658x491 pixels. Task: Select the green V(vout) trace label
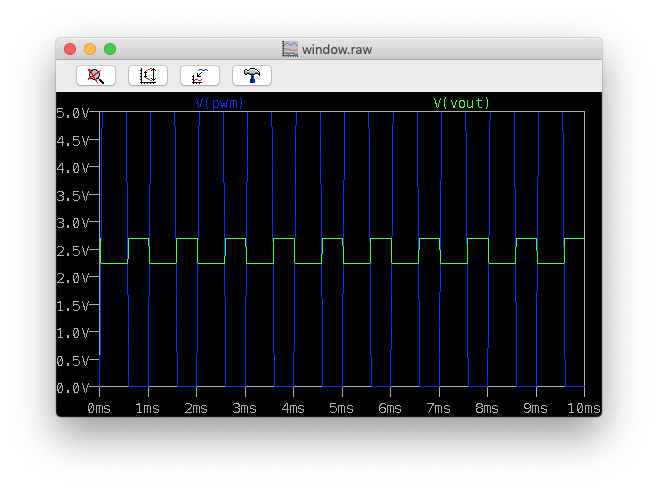[x=461, y=103]
